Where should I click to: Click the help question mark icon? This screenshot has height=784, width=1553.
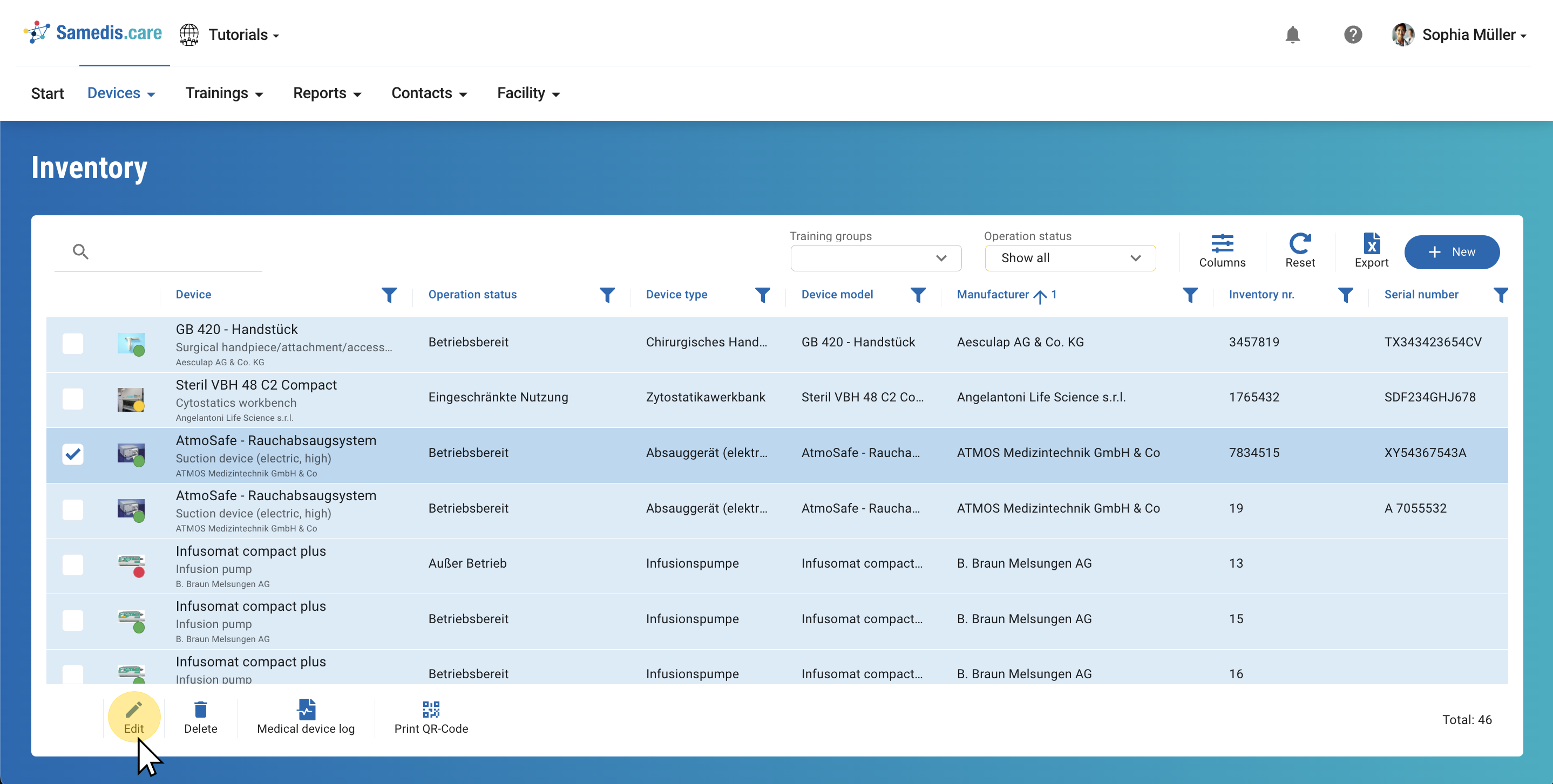tap(1352, 35)
